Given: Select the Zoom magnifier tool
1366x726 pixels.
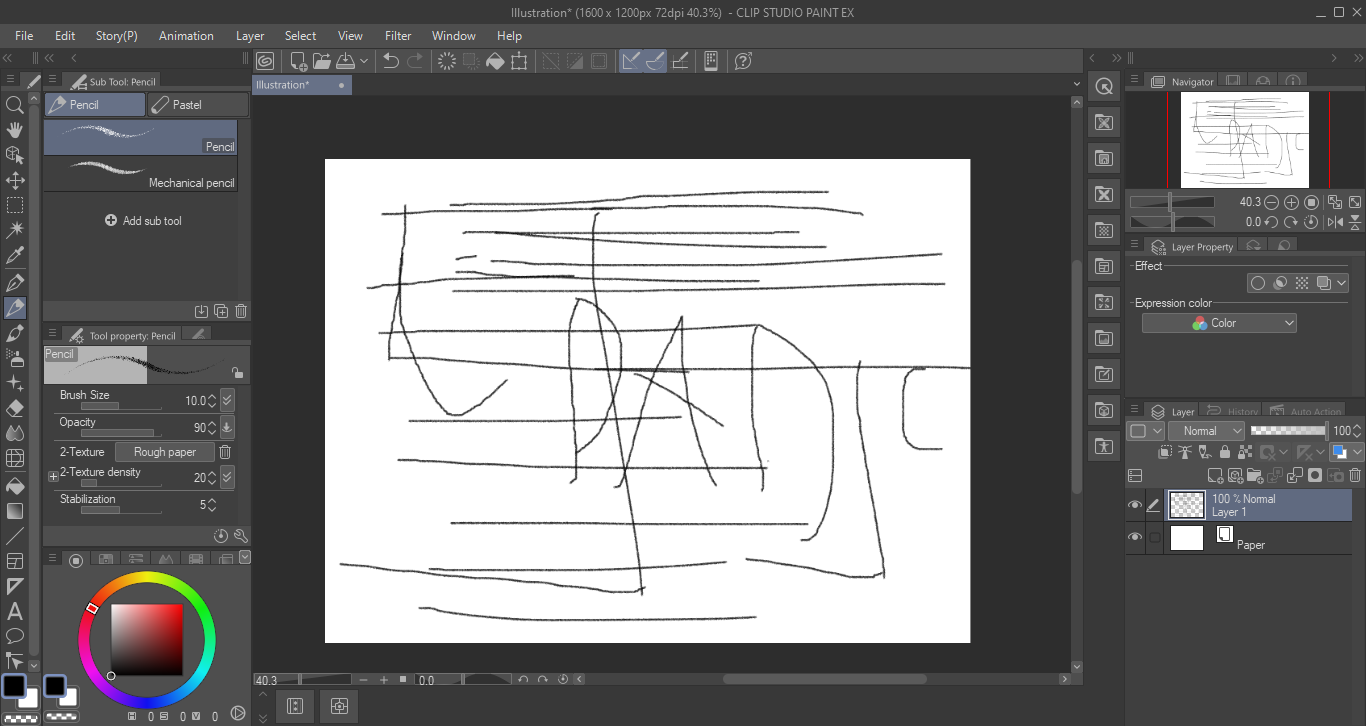Looking at the screenshot, I should [15, 104].
